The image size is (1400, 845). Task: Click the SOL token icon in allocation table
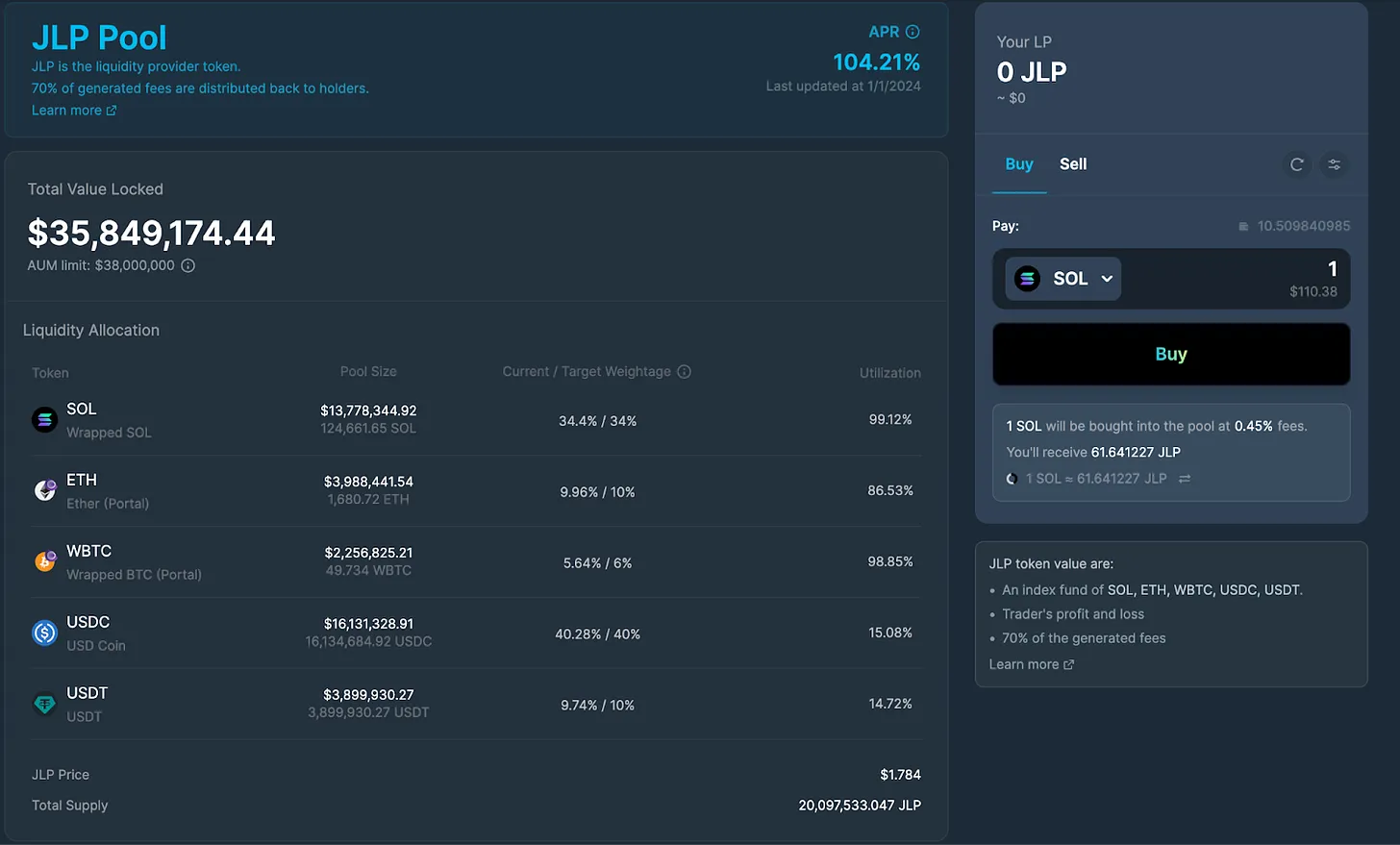click(x=45, y=420)
